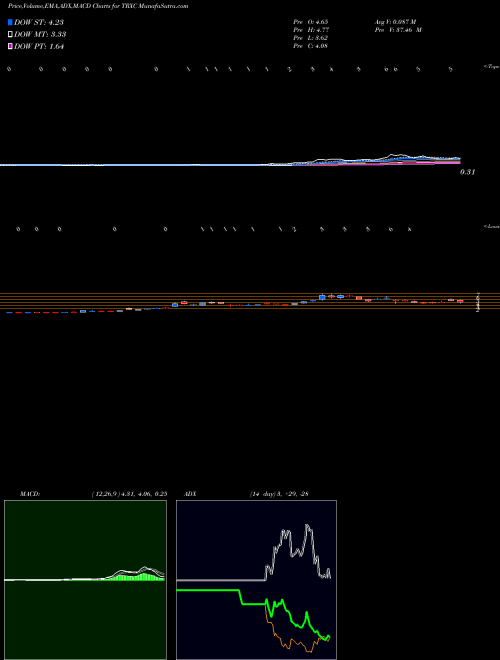
Task: Open the green MACD histogram chart panel
Action: (85, 580)
